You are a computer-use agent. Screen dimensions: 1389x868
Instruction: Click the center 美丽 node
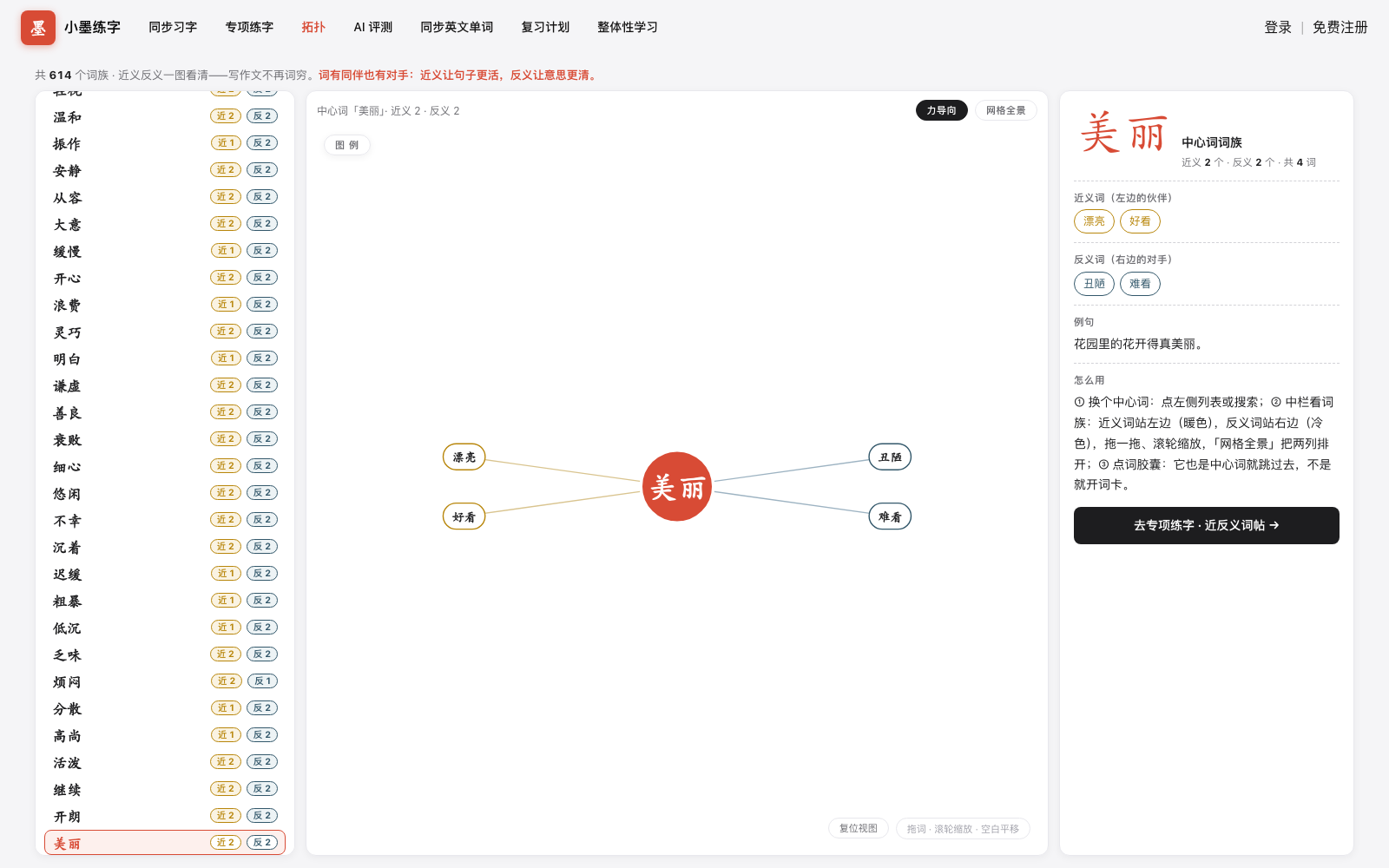point(677,487)
